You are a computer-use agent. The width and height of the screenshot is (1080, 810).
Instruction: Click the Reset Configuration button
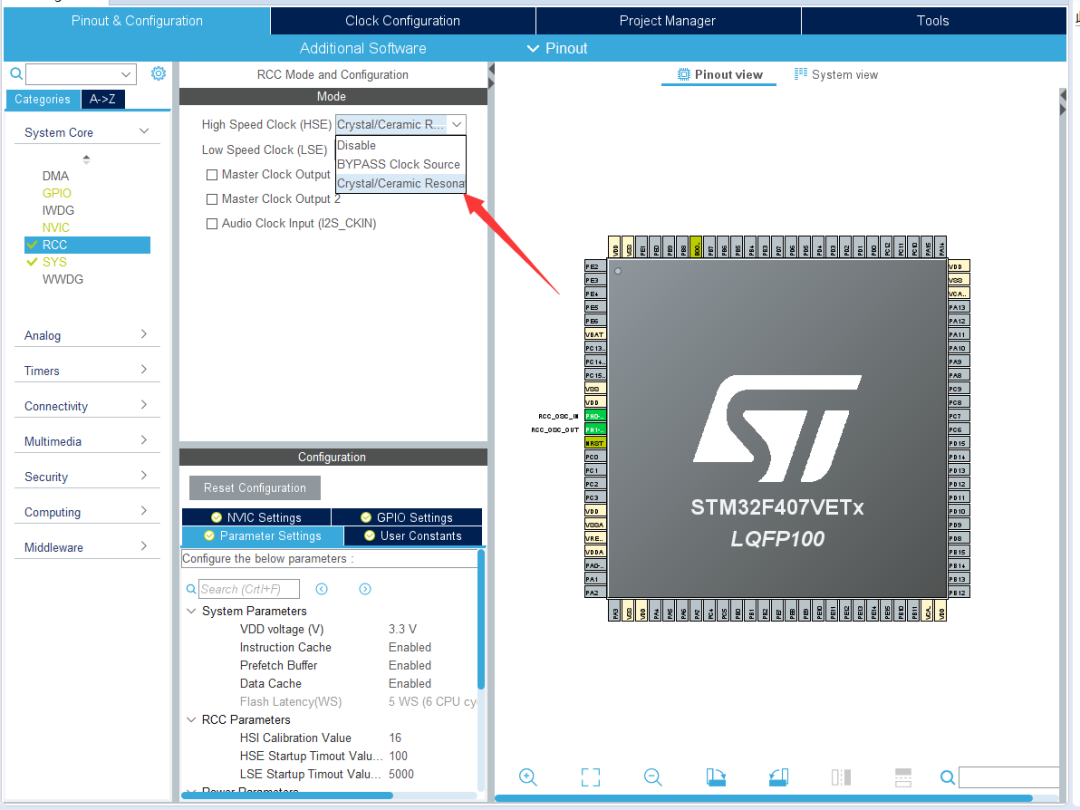click(255, 488)
